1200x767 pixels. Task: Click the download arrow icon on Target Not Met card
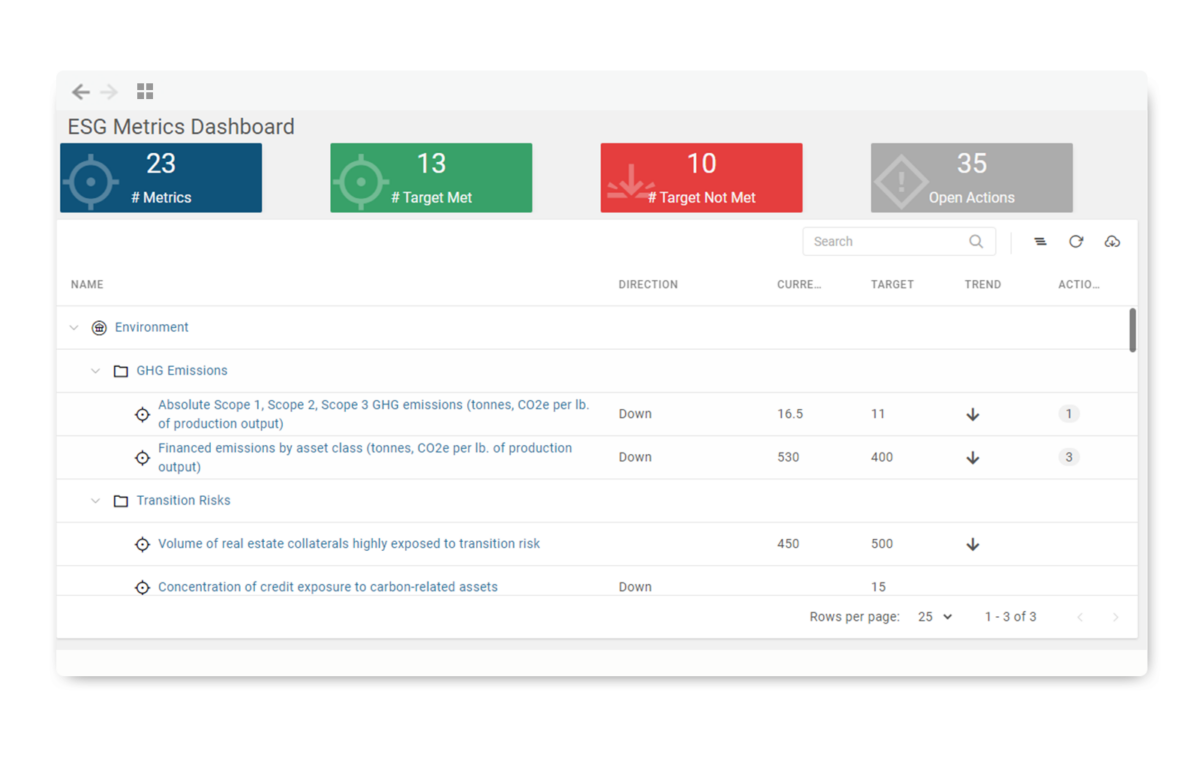(631, 178)
